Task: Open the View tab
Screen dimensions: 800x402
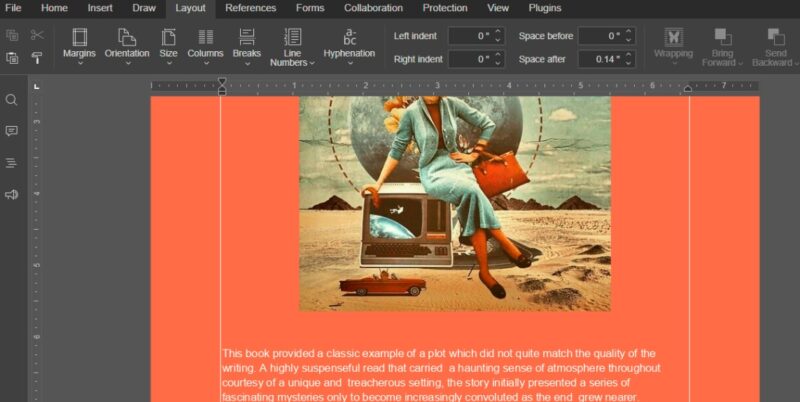Action: [497, 8]
